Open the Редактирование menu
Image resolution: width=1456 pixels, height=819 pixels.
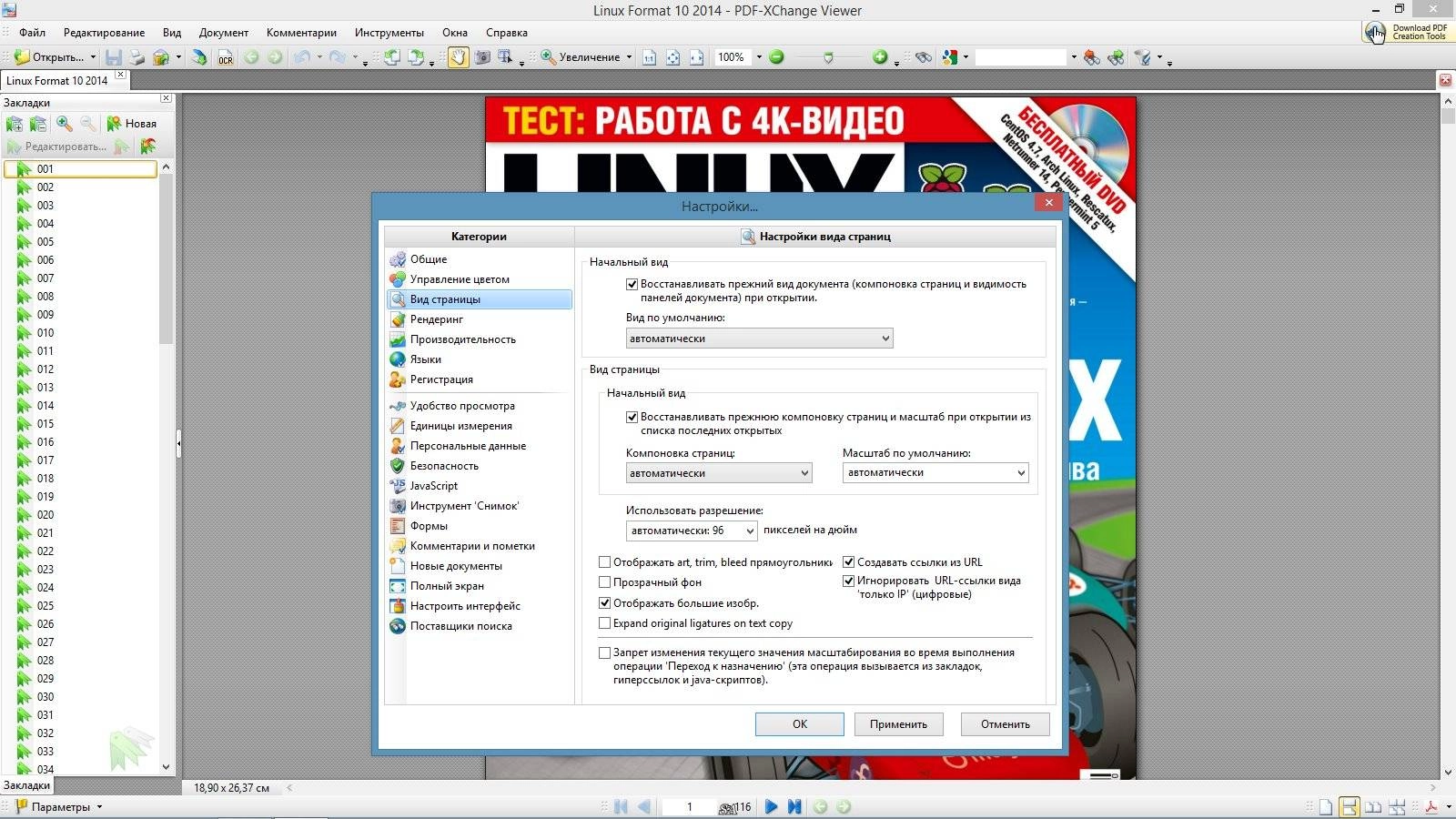(x=104, y=33)
